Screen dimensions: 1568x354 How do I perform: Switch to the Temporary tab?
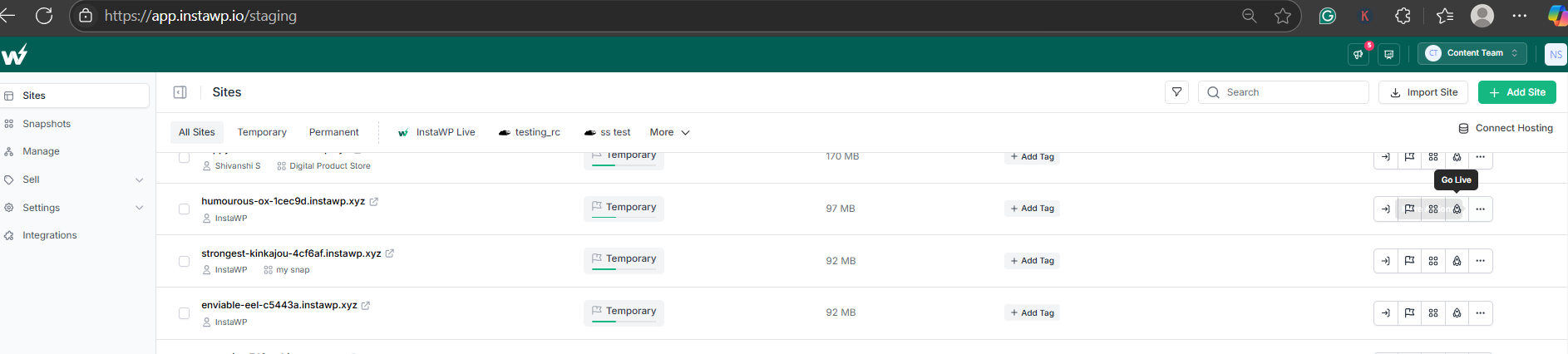tap(262, 132)
